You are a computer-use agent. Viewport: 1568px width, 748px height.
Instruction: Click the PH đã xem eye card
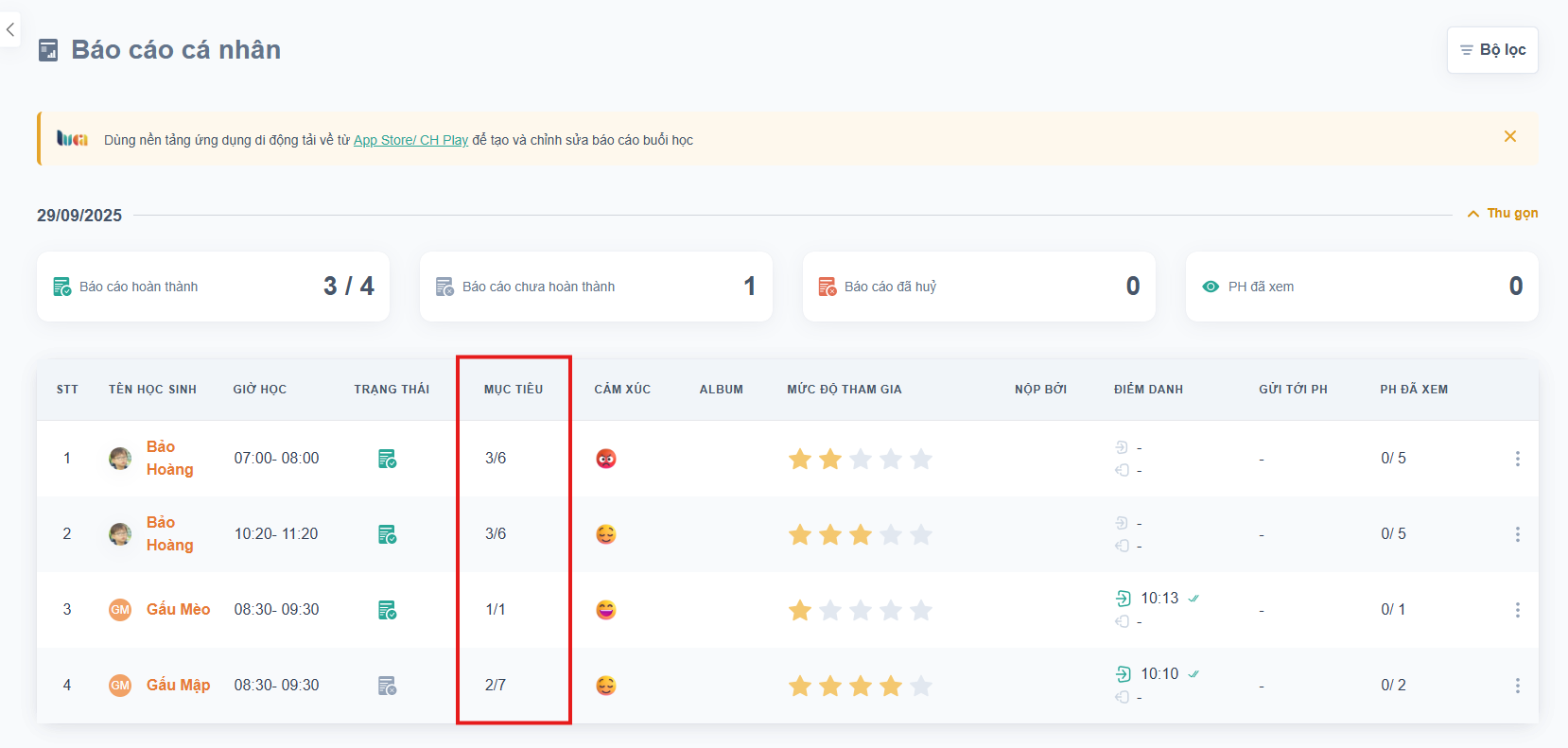(1361, 287)
